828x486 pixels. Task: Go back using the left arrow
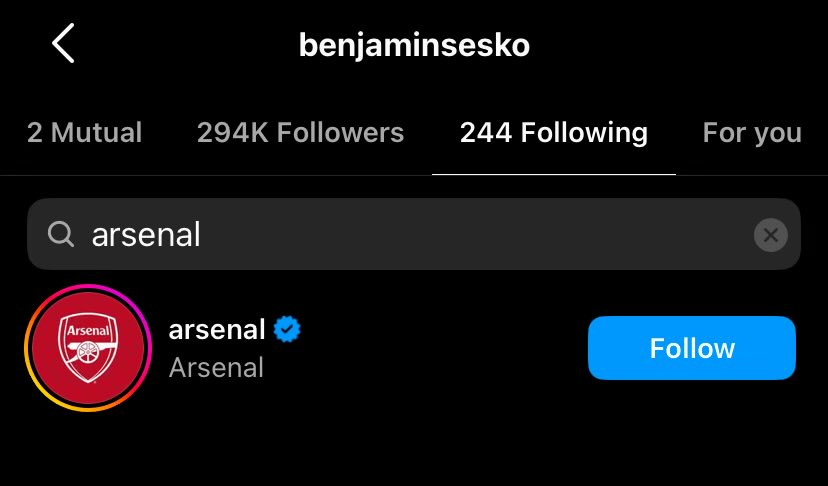tap(63, 43)
